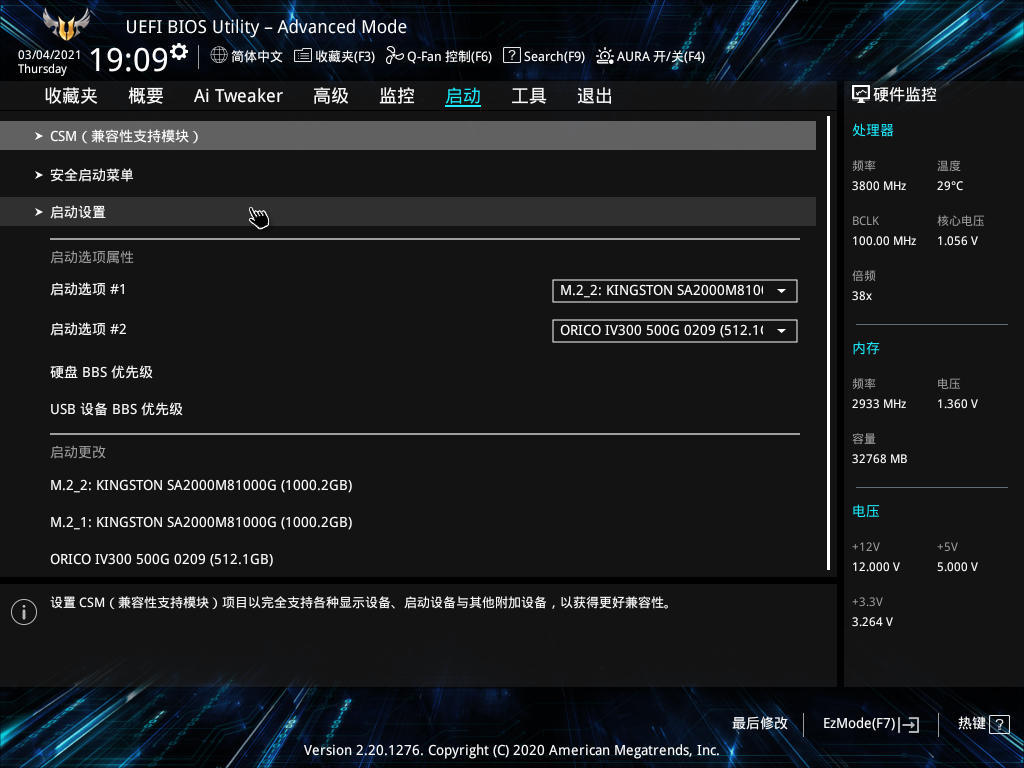Screen dimensions: 1024x768
Task: Open Search using the Search(F9) icon
Action: 543,56
